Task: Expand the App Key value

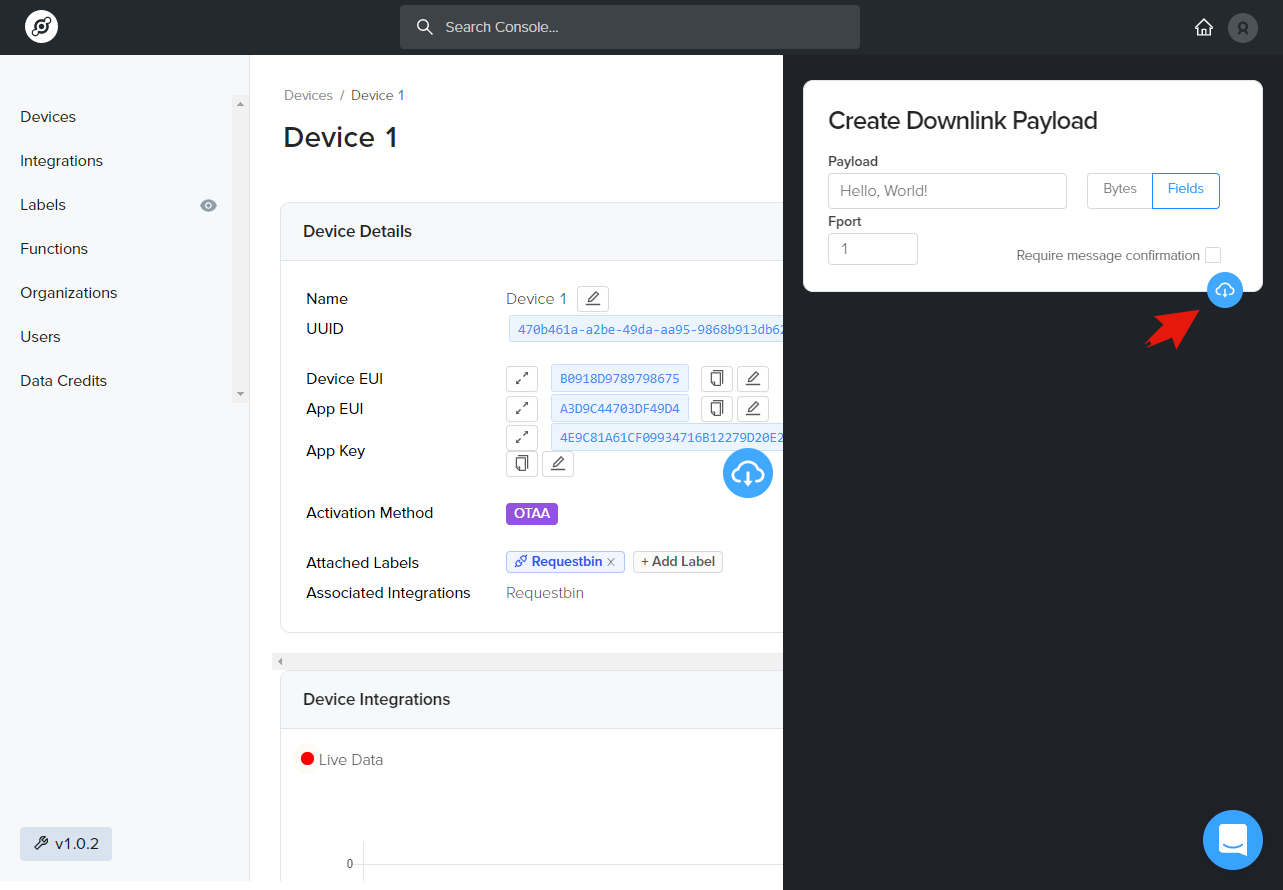Action: point(522,437)
